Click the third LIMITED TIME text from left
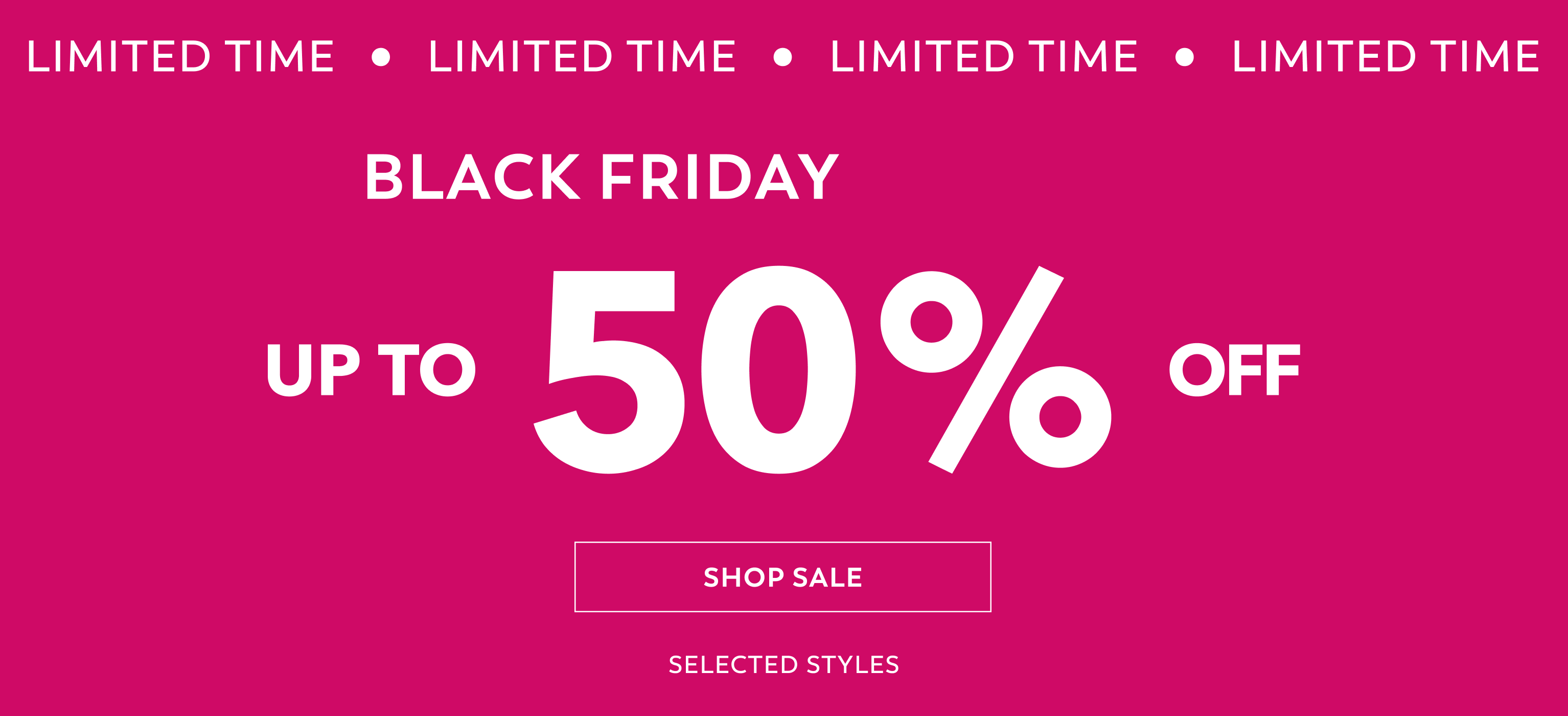Screen dimensions: 1568x716 pos(984,56)
